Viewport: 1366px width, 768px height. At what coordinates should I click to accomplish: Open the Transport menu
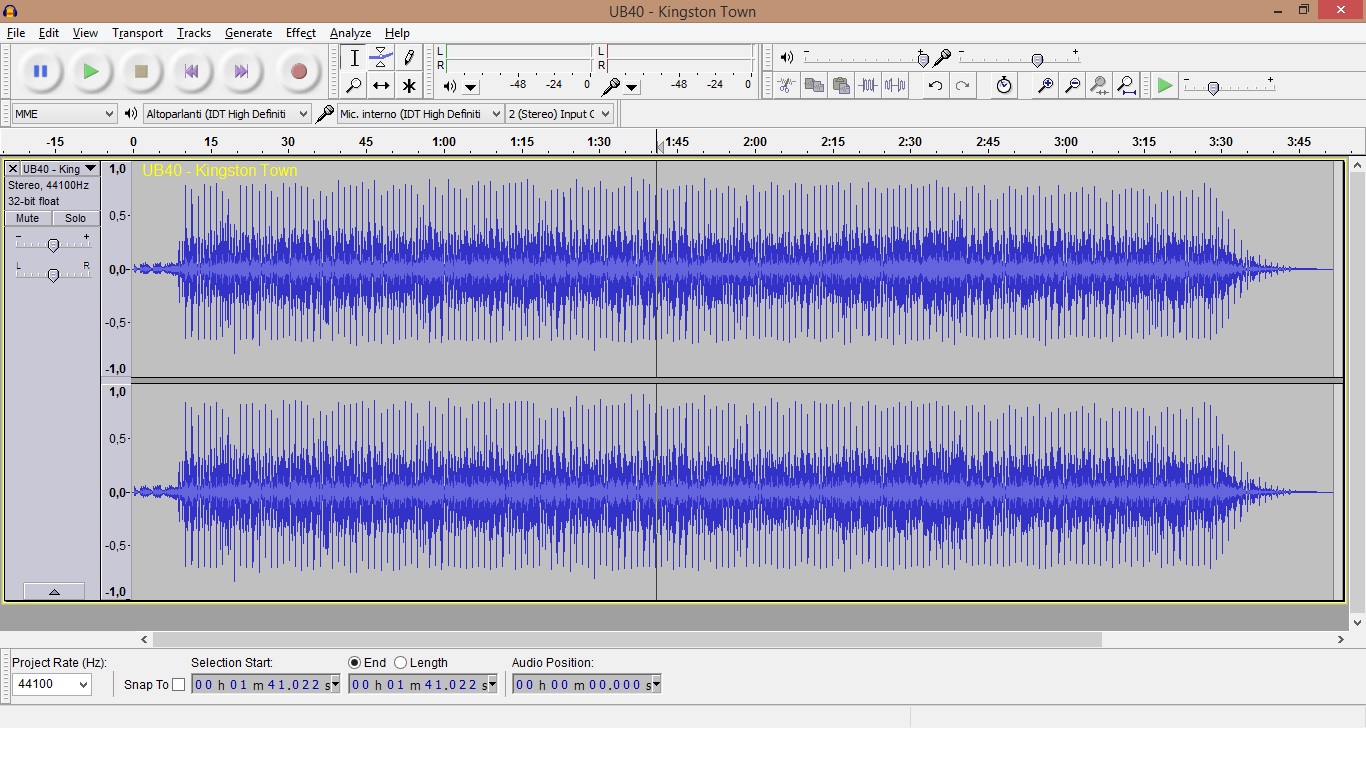pyautogui.click(x=137, y=33)
